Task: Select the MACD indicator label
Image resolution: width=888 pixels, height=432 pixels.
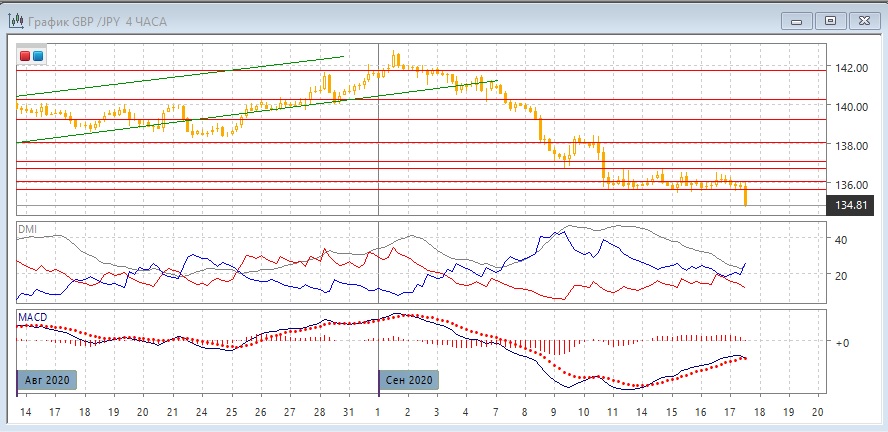Action: 32,317
